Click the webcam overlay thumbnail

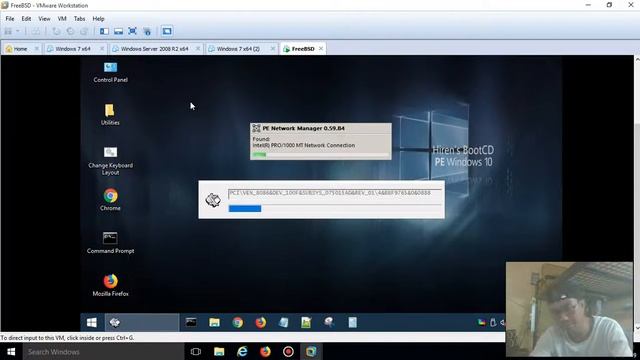point(569,309)
